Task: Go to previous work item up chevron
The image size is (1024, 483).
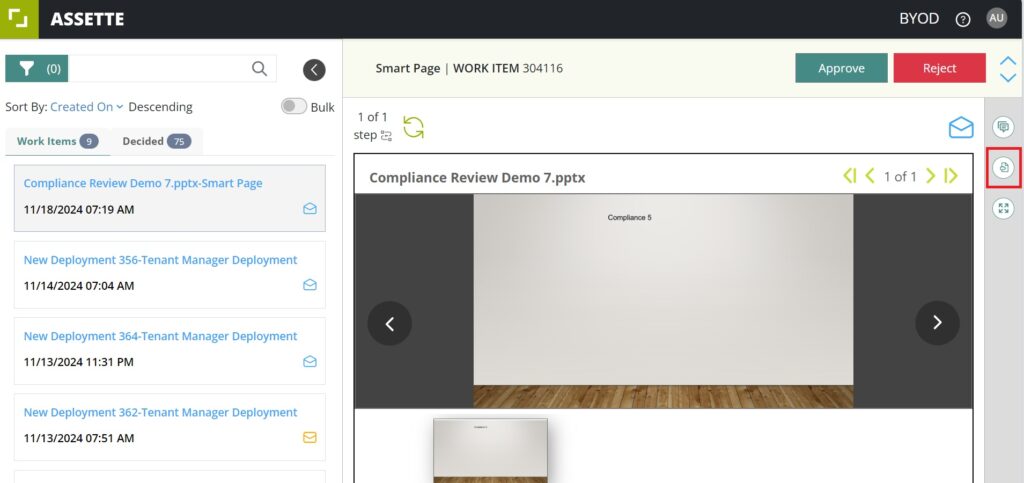Action: click(x=1008, y=61)
